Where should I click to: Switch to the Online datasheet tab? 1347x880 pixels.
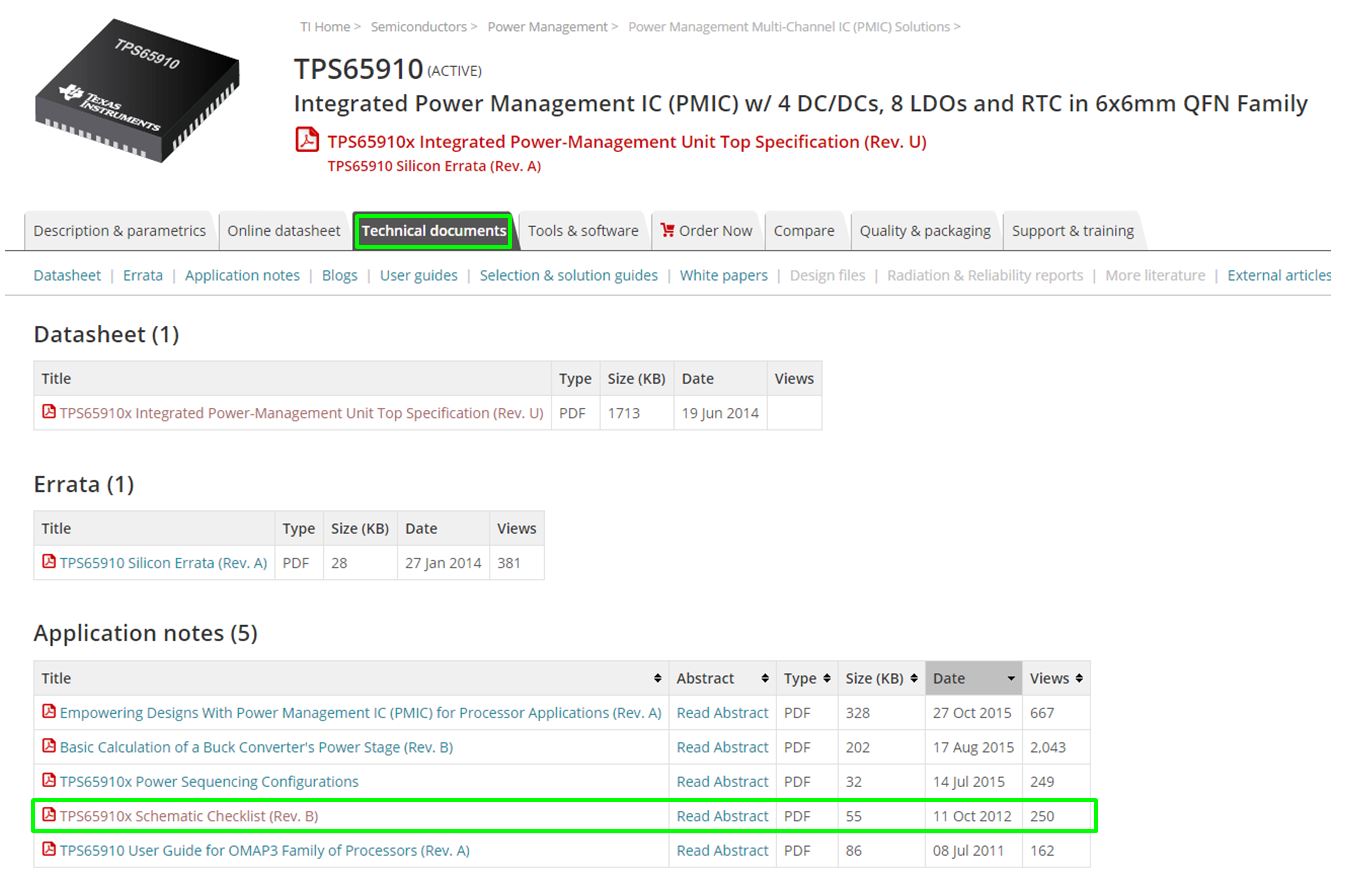pyautogui.click(x=283, y=231)
